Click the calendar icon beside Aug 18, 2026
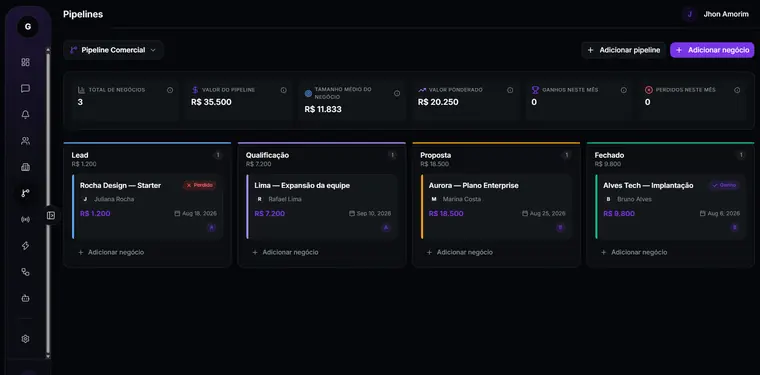The height and width of the screenshot is (375, 760). tap(177, 214)
